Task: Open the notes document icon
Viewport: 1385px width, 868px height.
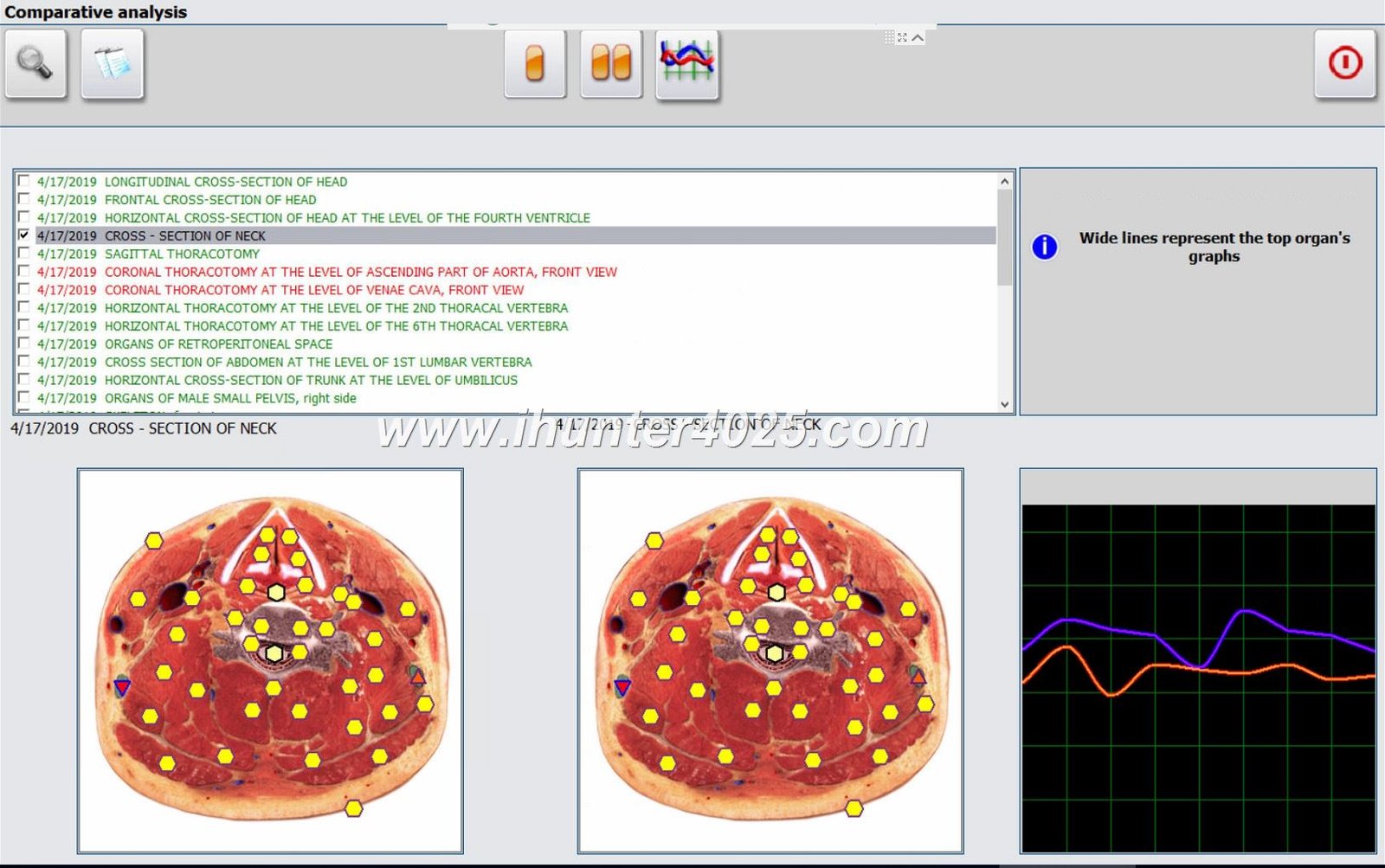Action: (113, 64)
